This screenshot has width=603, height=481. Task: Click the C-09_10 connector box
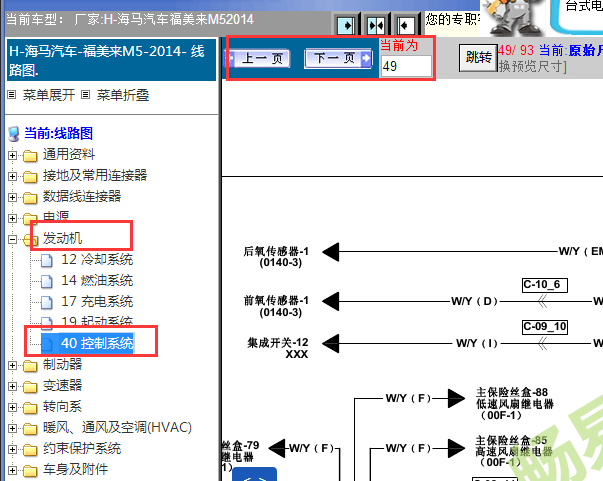pos(545,327)
